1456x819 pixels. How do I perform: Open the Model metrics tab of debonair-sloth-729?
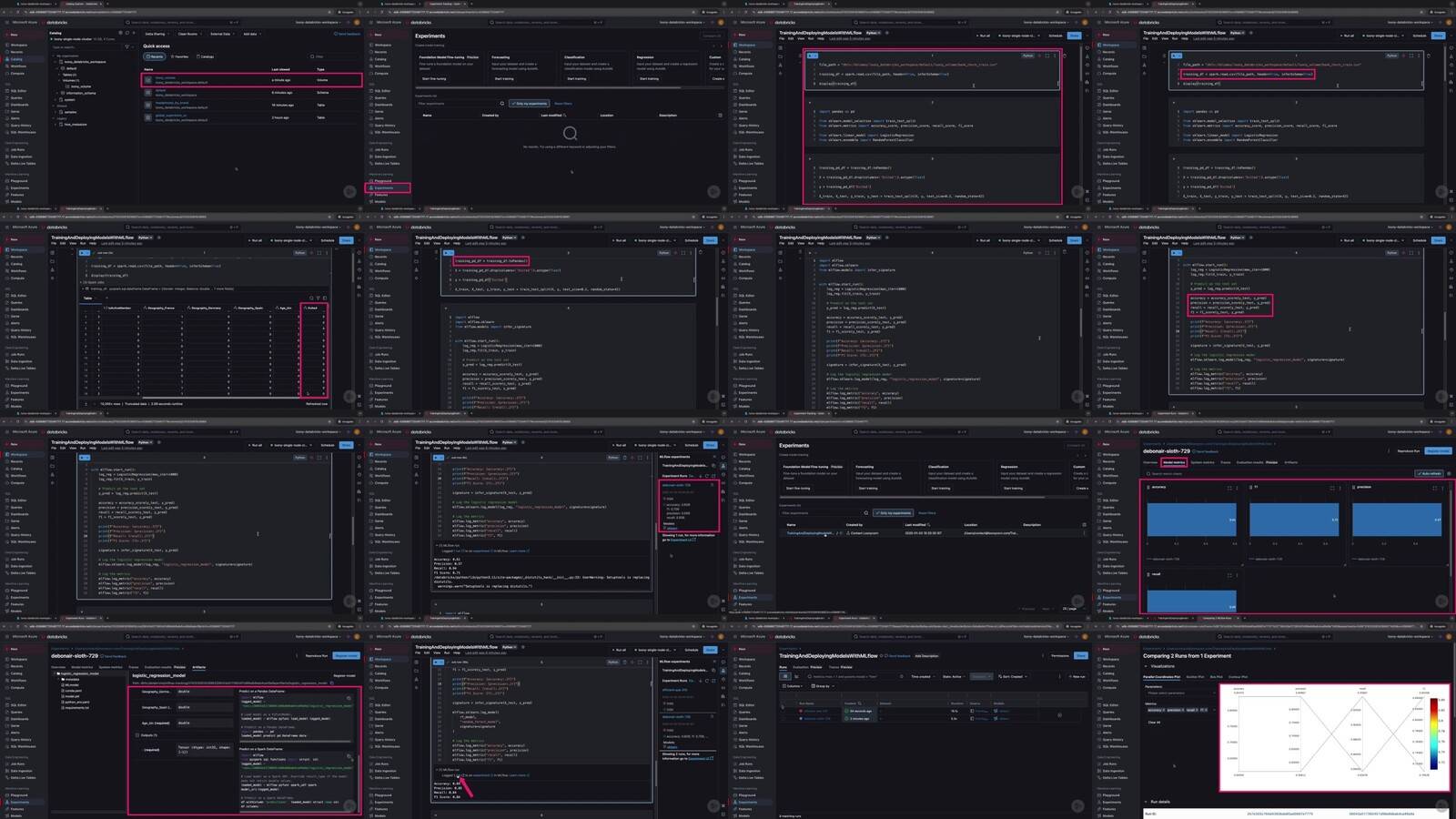[x=1174, y=462]
